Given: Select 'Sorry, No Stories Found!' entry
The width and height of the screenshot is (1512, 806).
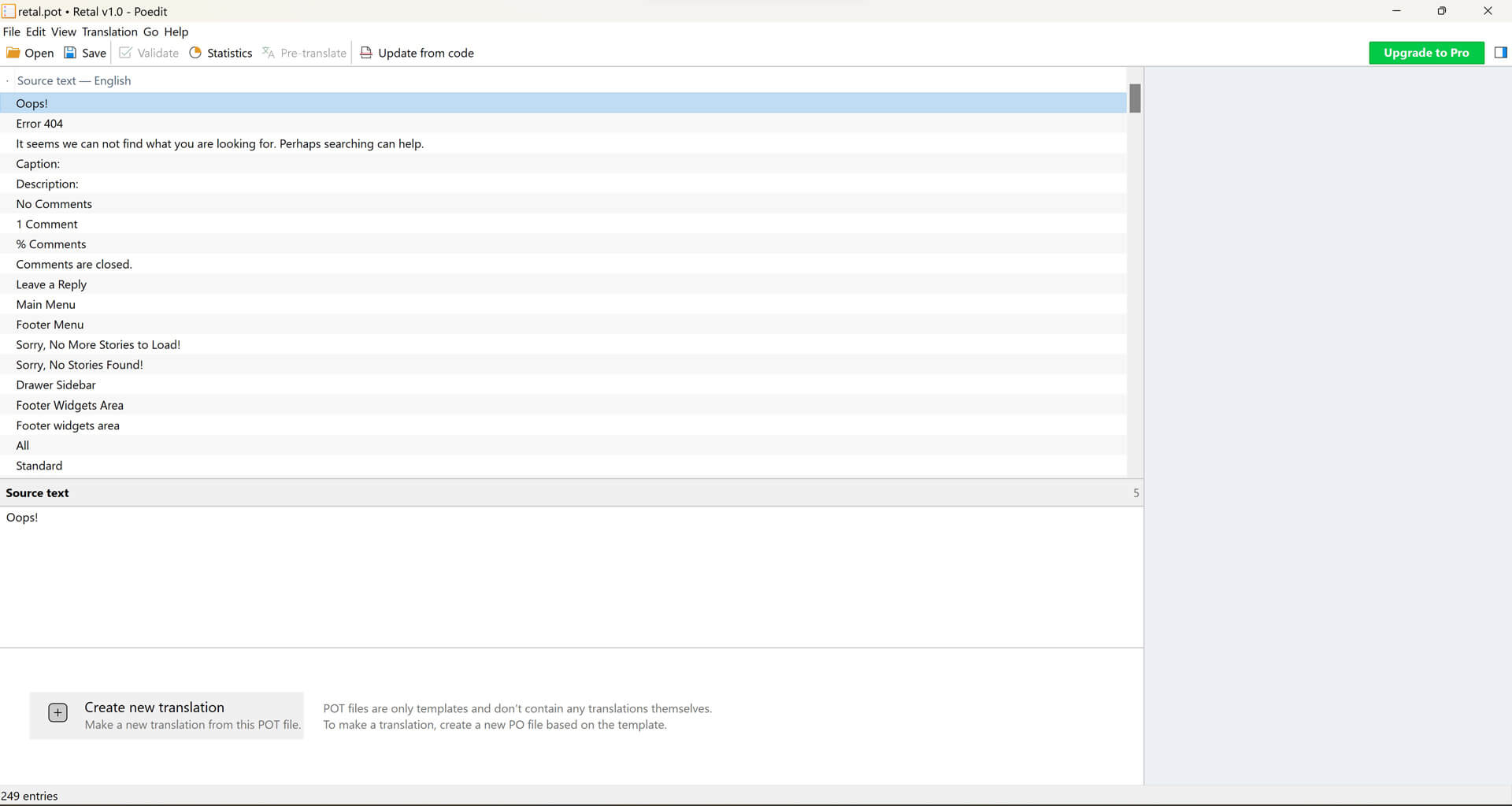Looking at the screenshot, I should pyautogui.click(x=563, y=365).
